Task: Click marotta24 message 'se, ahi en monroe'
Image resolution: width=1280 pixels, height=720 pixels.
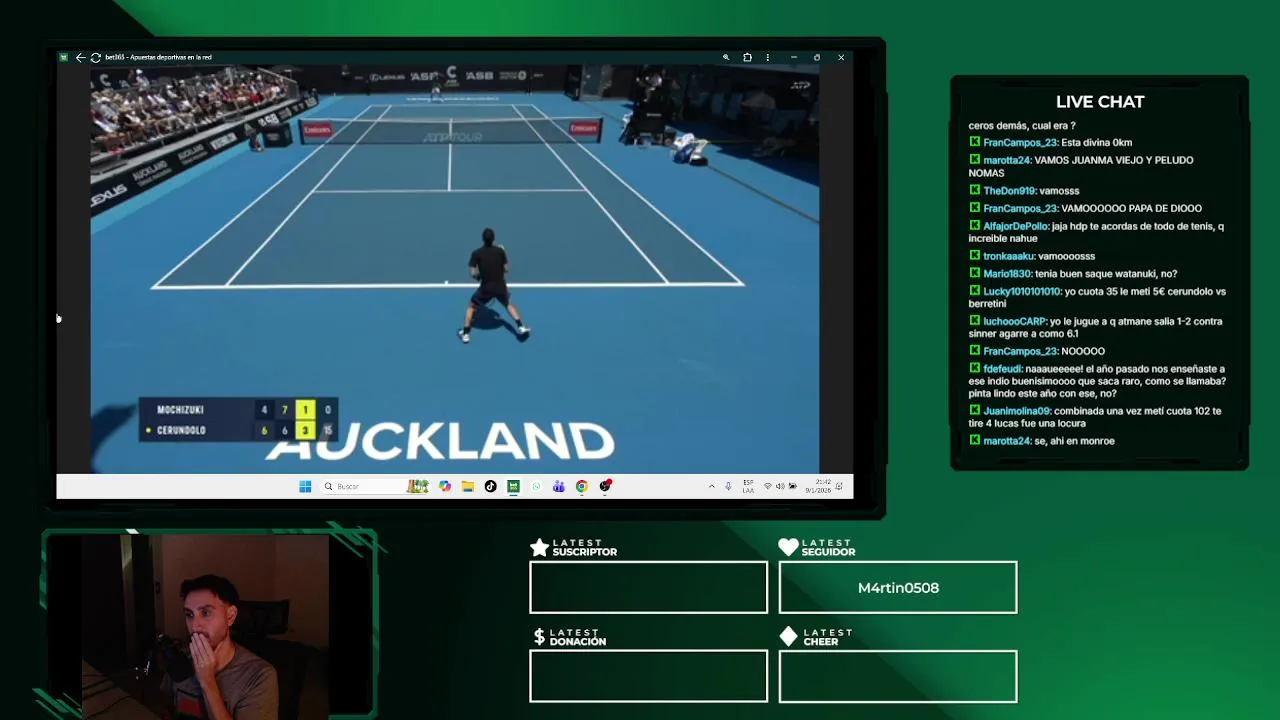Action: coord(1075,441)
